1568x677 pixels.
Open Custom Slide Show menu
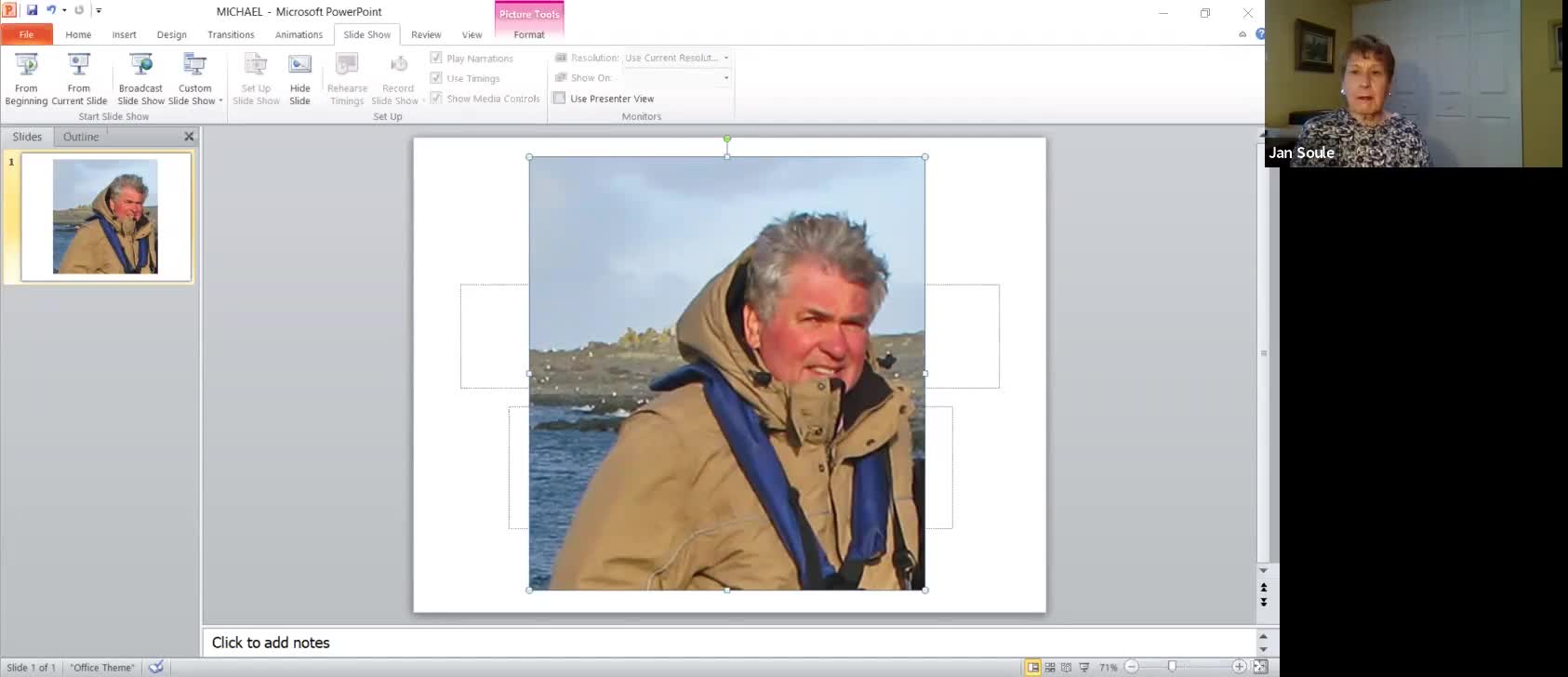195,79
